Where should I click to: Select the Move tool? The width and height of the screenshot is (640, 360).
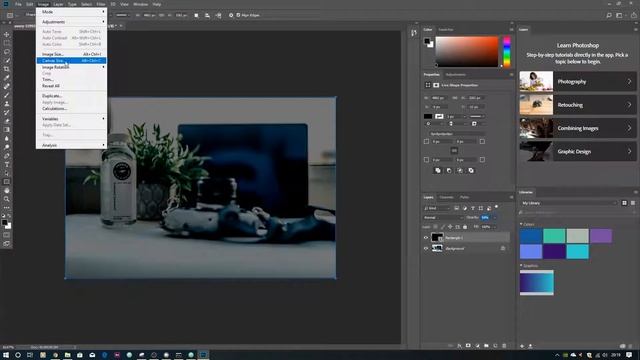click(7, 35)
